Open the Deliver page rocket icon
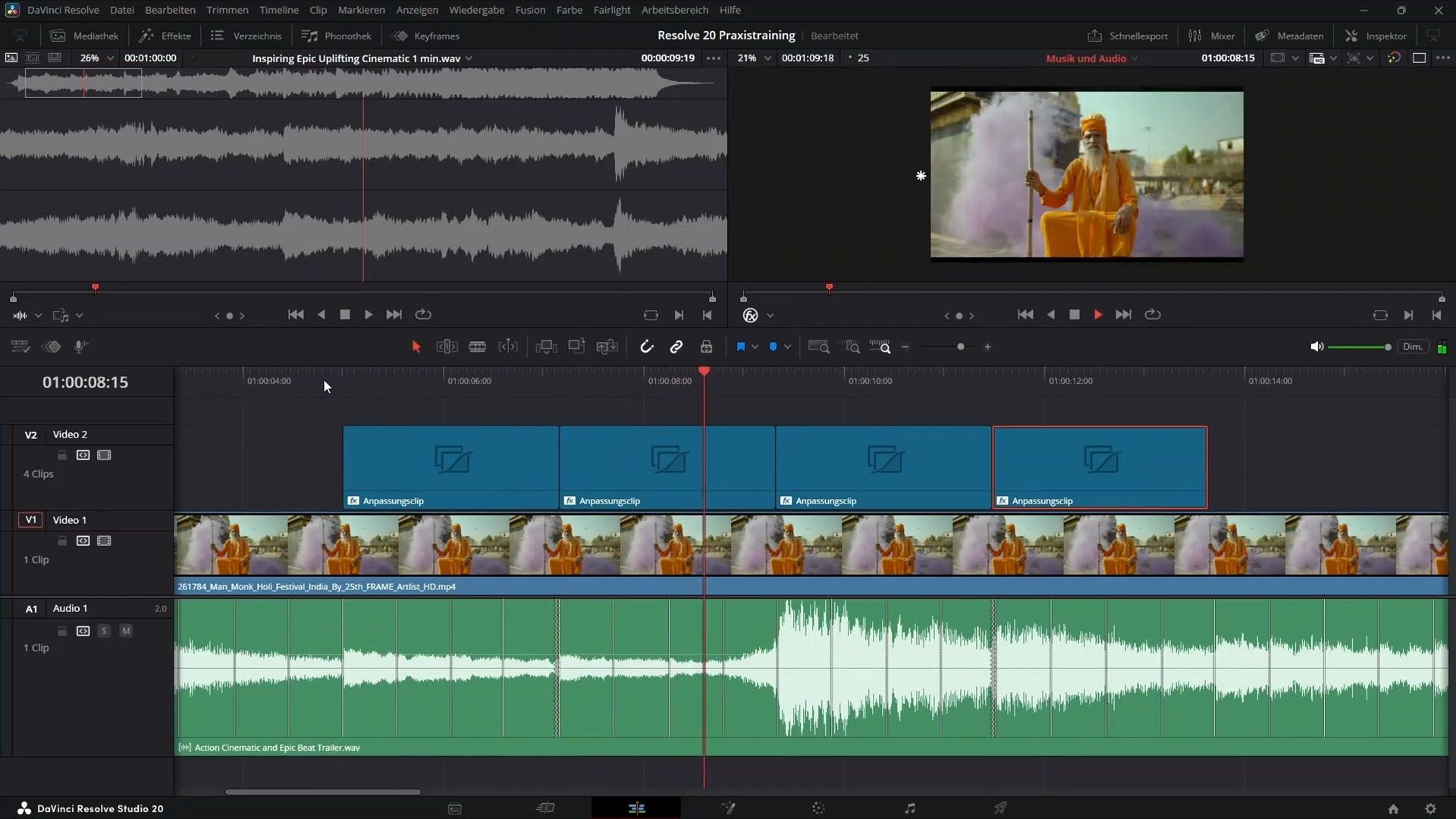The width and height of the screenshot is (1456, 819). [1000, 808]
